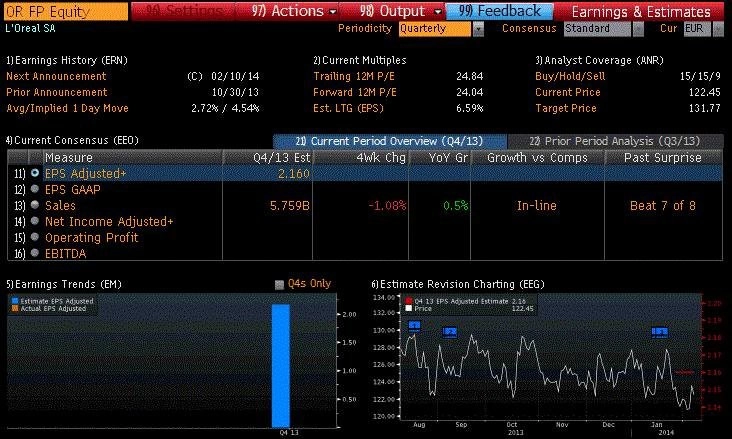Open 1) Earnings History (ERN) link
This screenshot has height=439, width=732.
point(67,60)
